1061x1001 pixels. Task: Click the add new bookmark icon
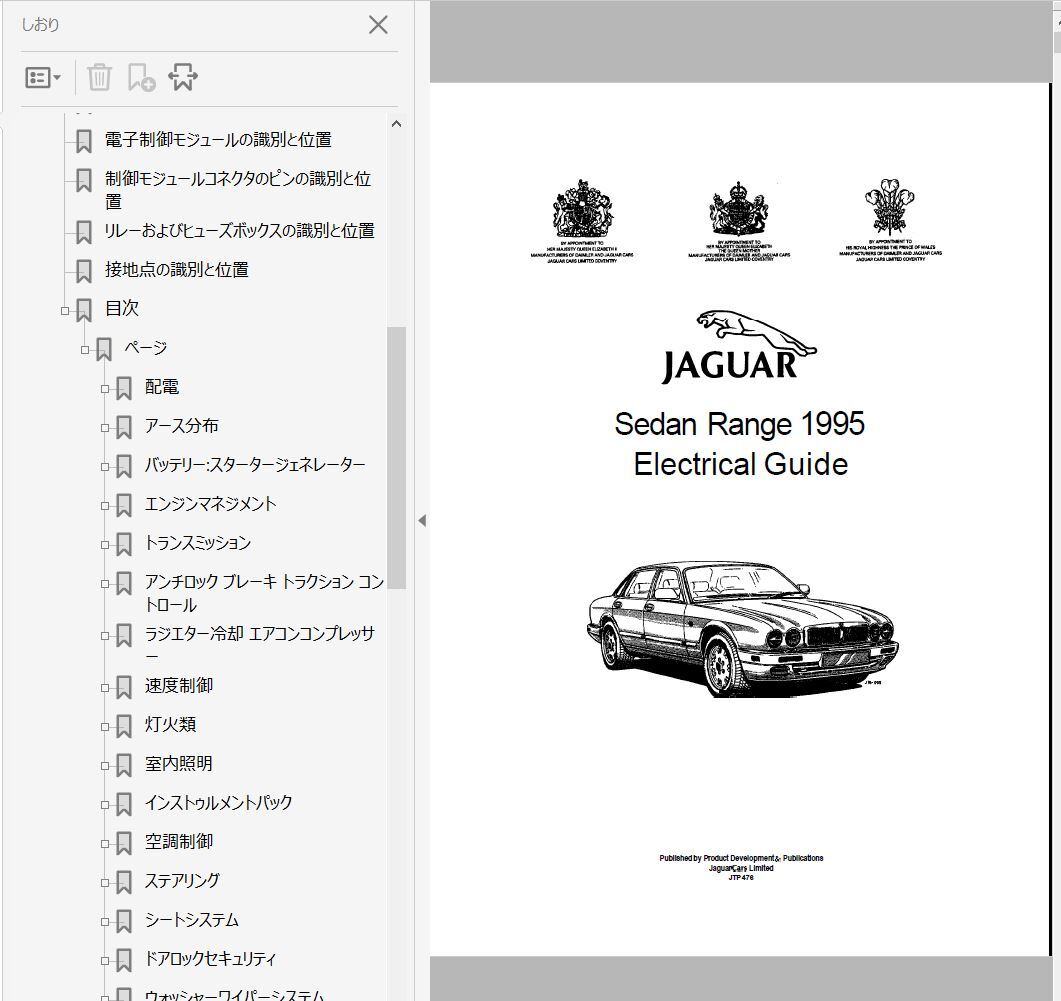[141, 78]
